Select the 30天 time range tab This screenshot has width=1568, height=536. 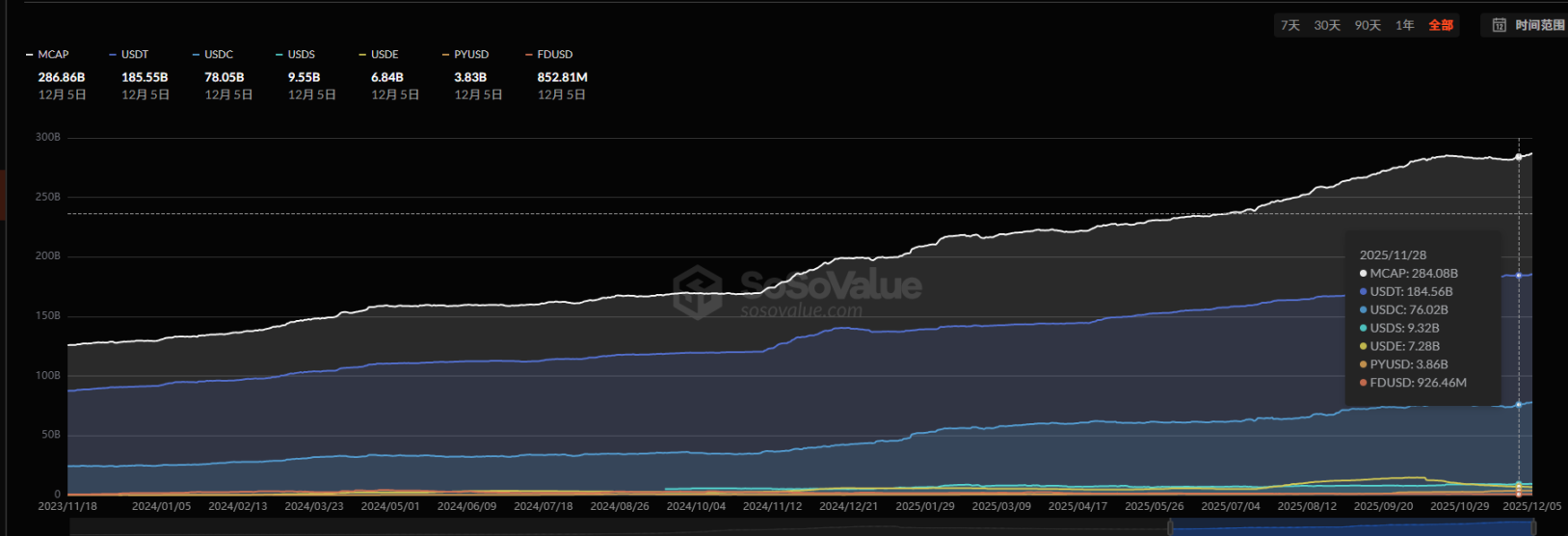pyautogui.click(x=1327, y=25)
